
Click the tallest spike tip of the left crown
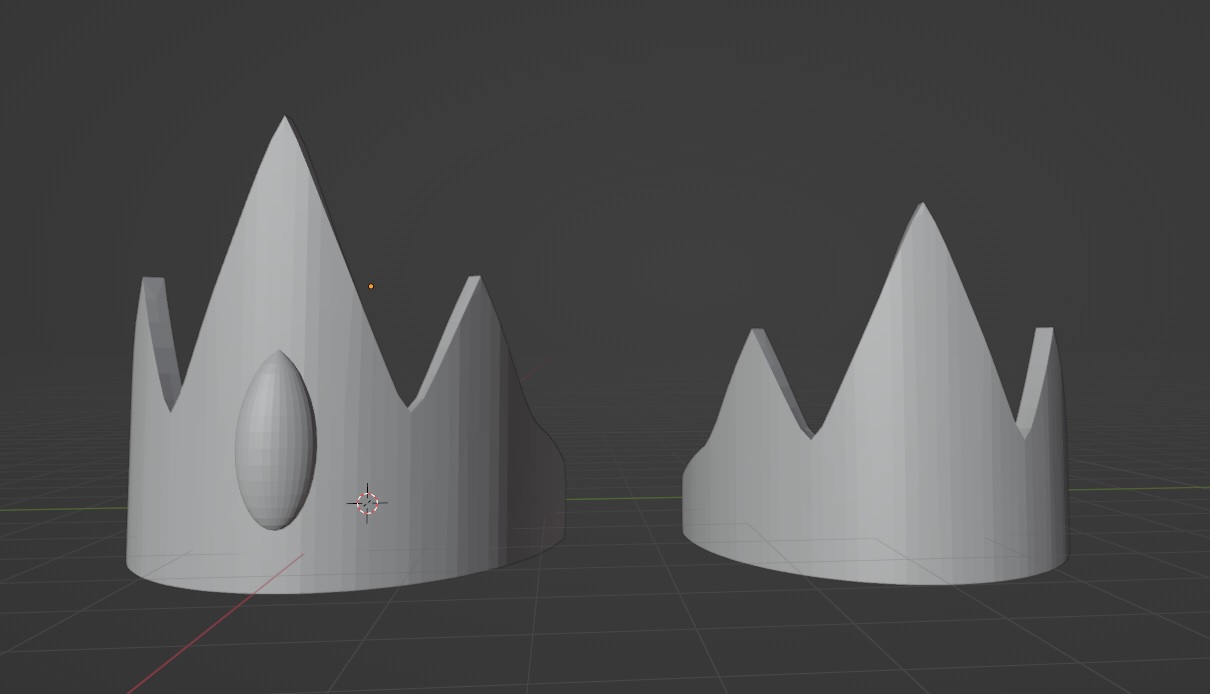coord(285,119)
